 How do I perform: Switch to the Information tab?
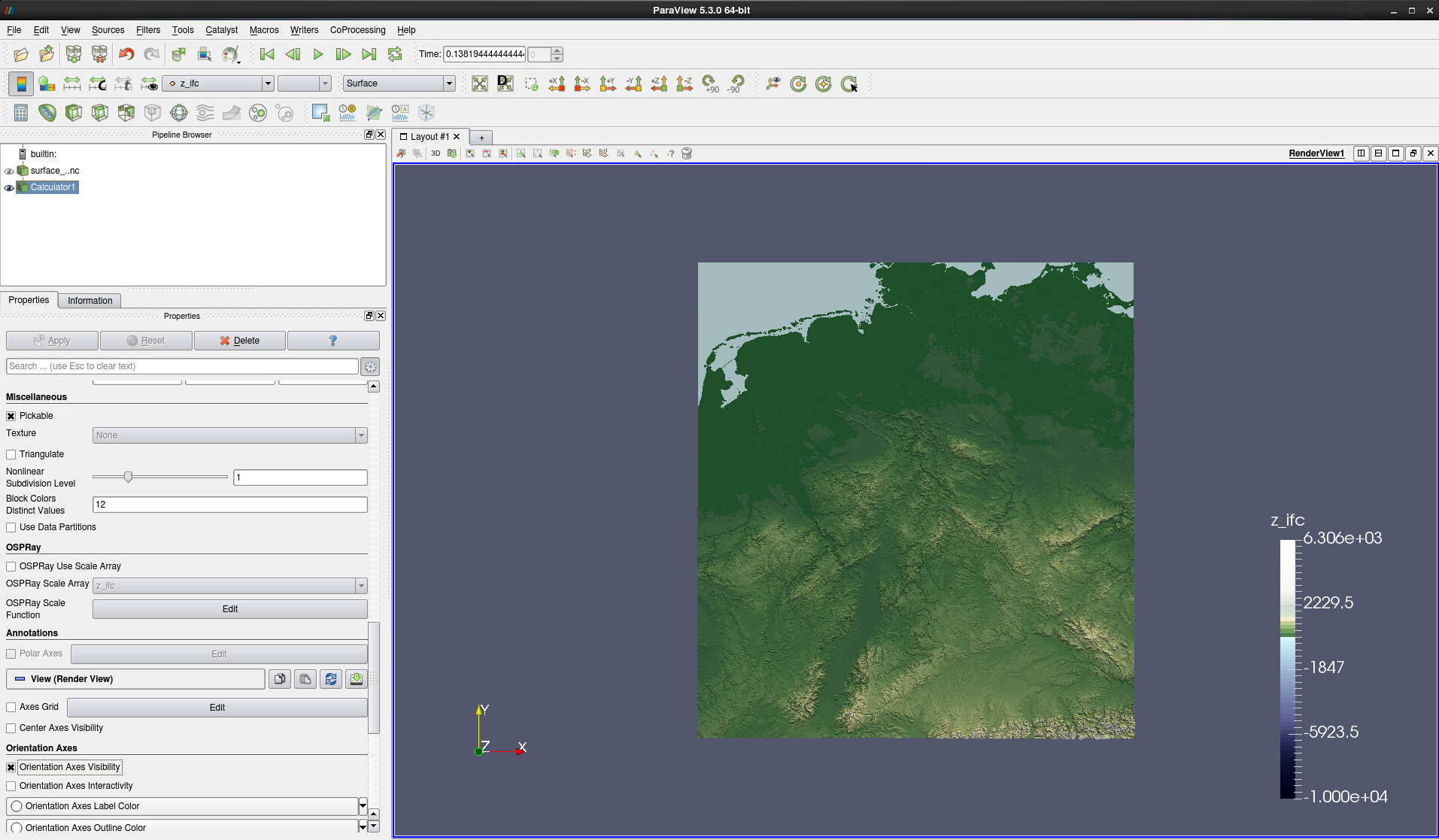coord(90,301)
